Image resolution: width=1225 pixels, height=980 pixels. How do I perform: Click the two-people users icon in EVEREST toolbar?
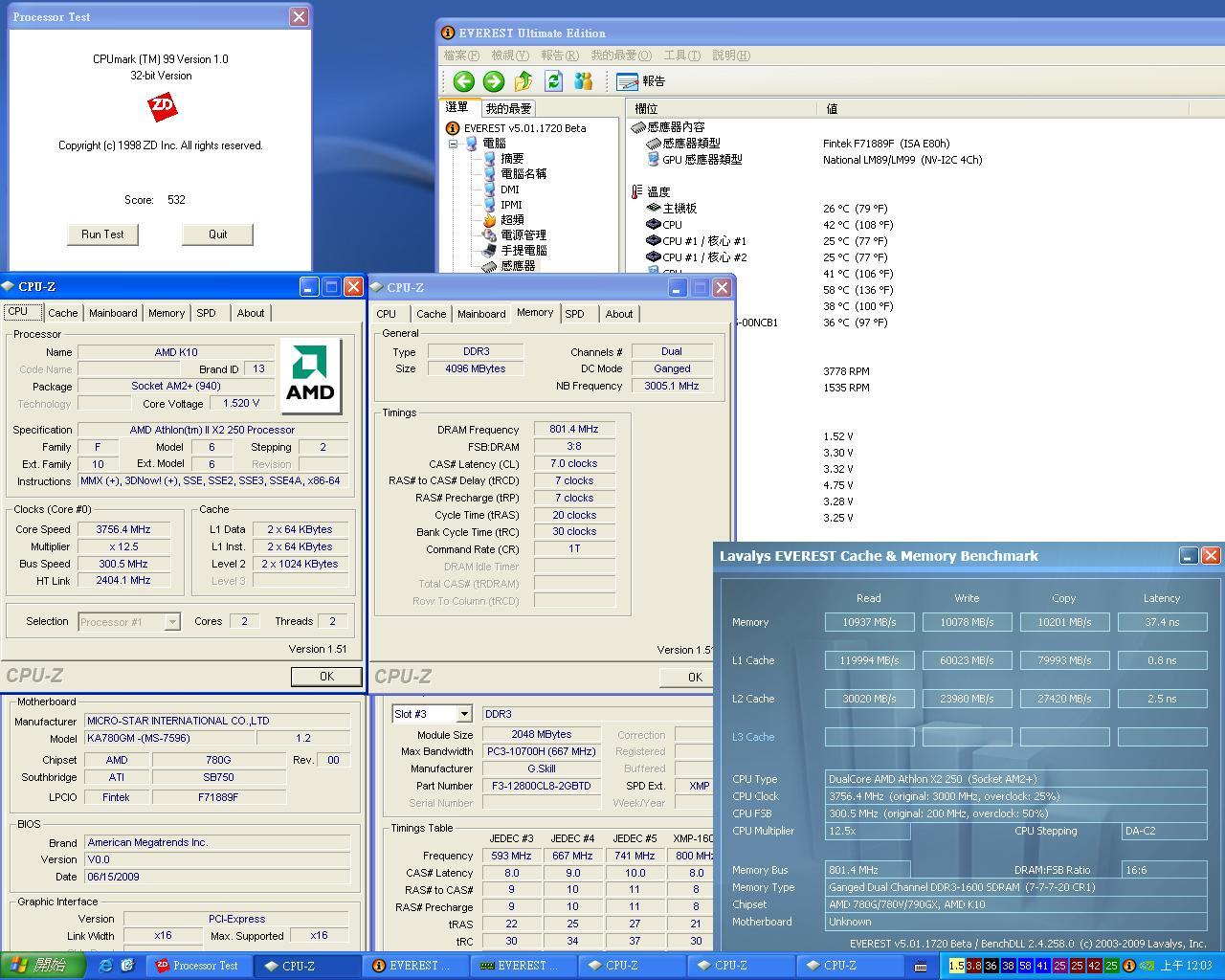point(583,81)
